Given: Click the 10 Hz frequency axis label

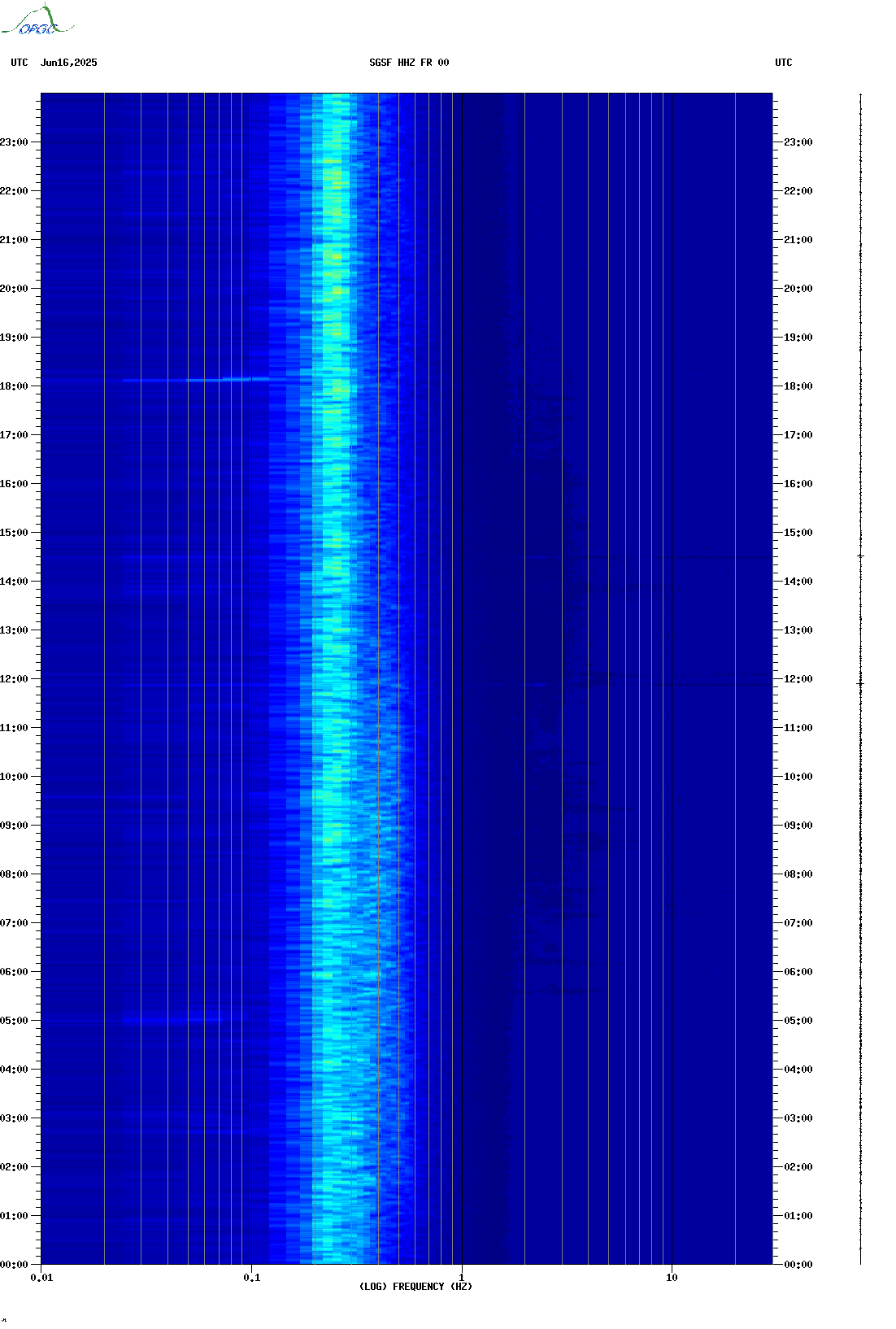Looking at the screenshot, I should tap(672, 1278).
